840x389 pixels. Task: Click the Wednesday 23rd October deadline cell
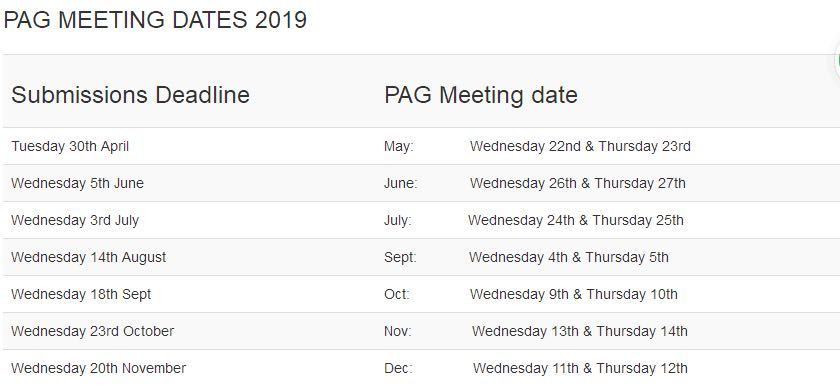92,331
